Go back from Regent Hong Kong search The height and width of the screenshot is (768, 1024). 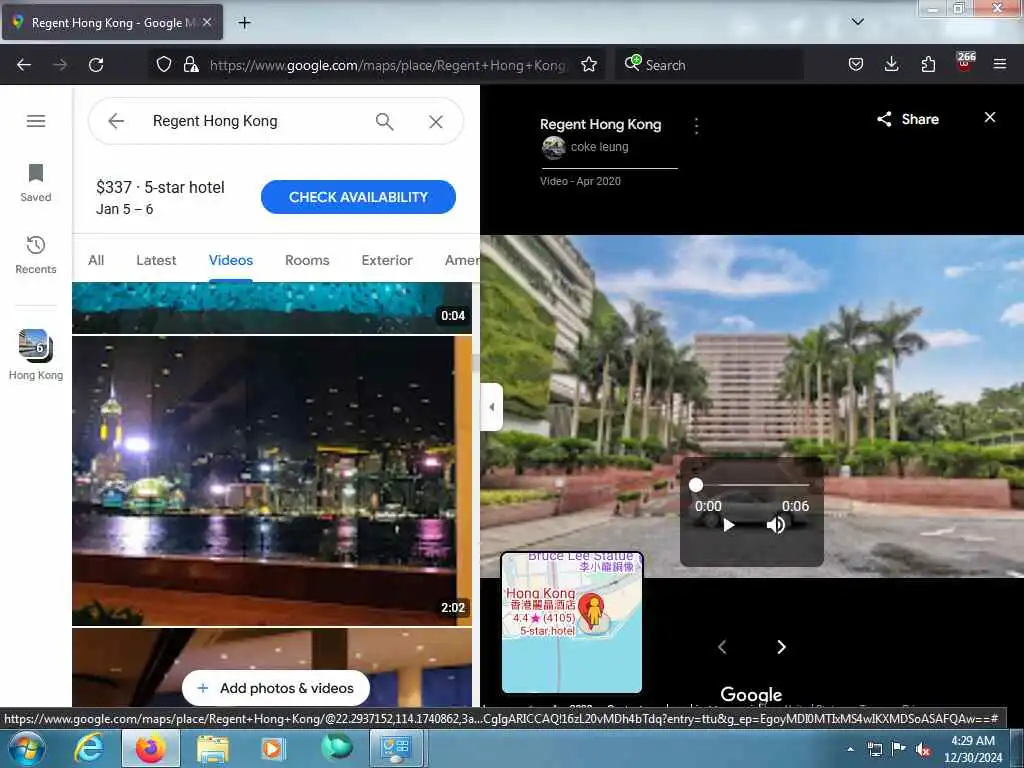(x=116, y=121)
